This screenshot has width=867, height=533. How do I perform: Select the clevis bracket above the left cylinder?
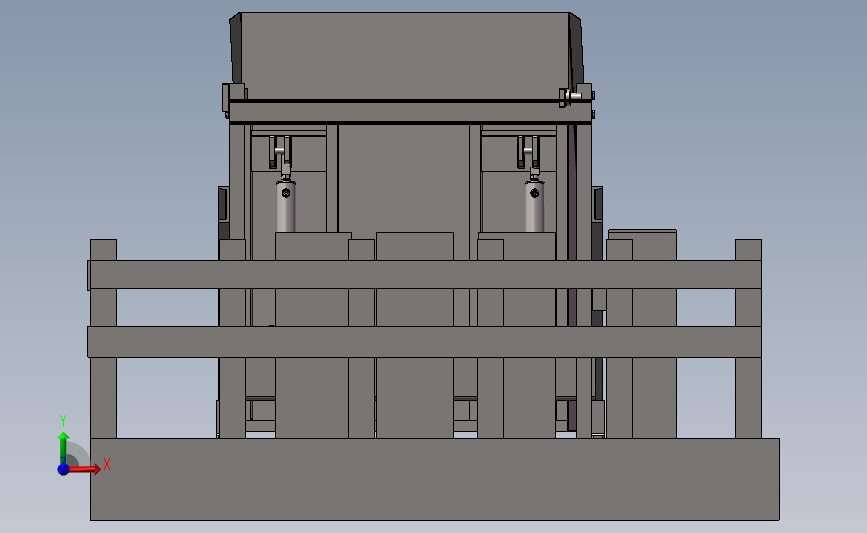pyautogui.click(x=280, y=152)
